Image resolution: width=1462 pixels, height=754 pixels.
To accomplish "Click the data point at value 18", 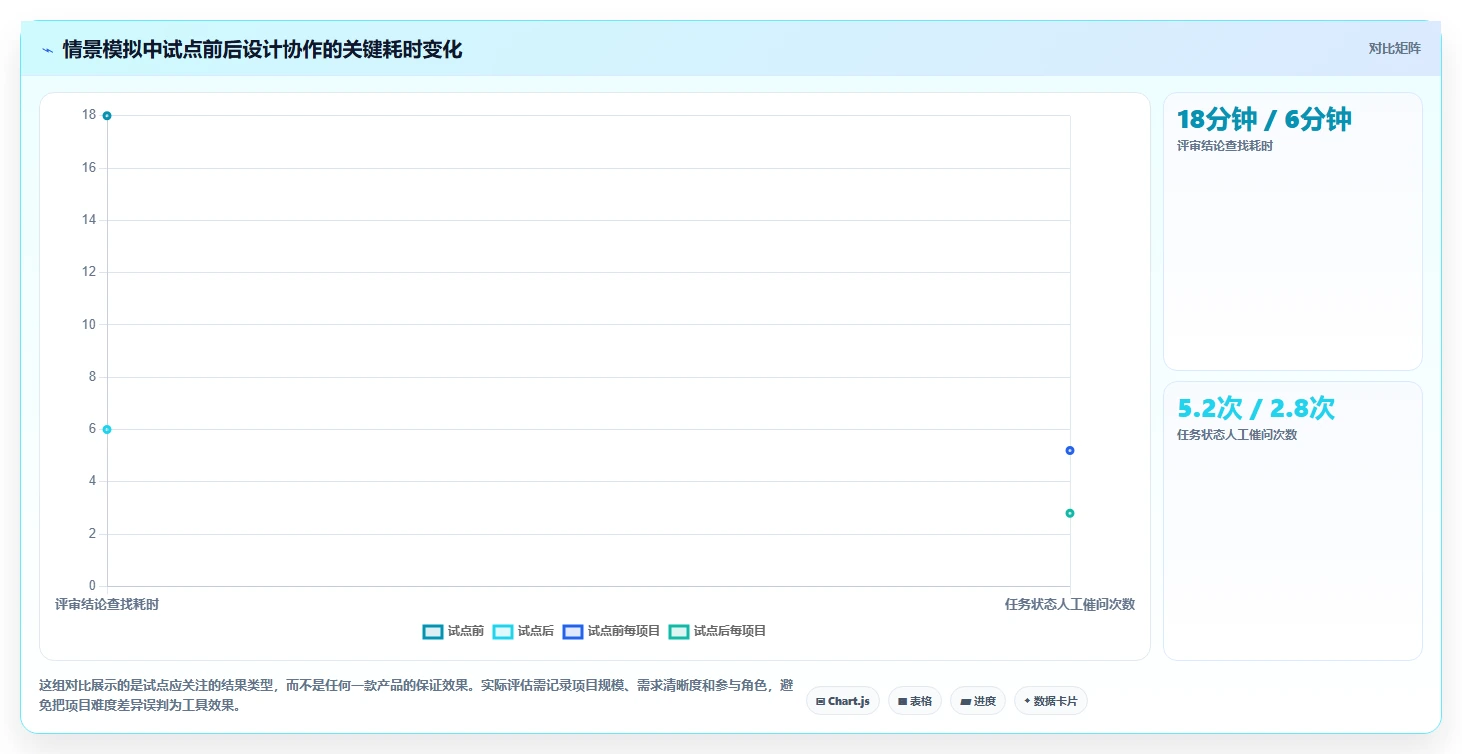I will (107, 116).
